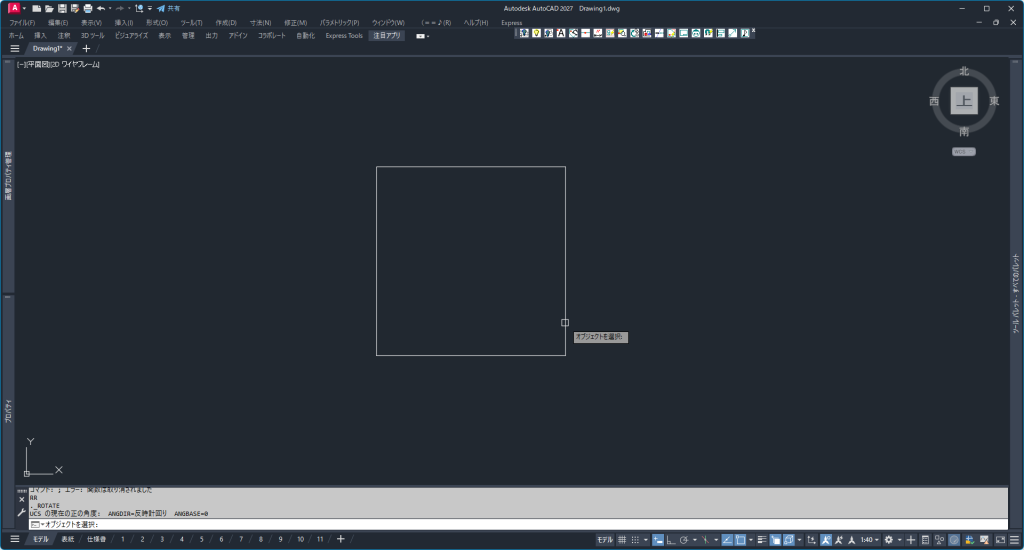1024x550 pixels.
Task: Click the status bar customization hamburger icon
Action: click(1013, 540)
